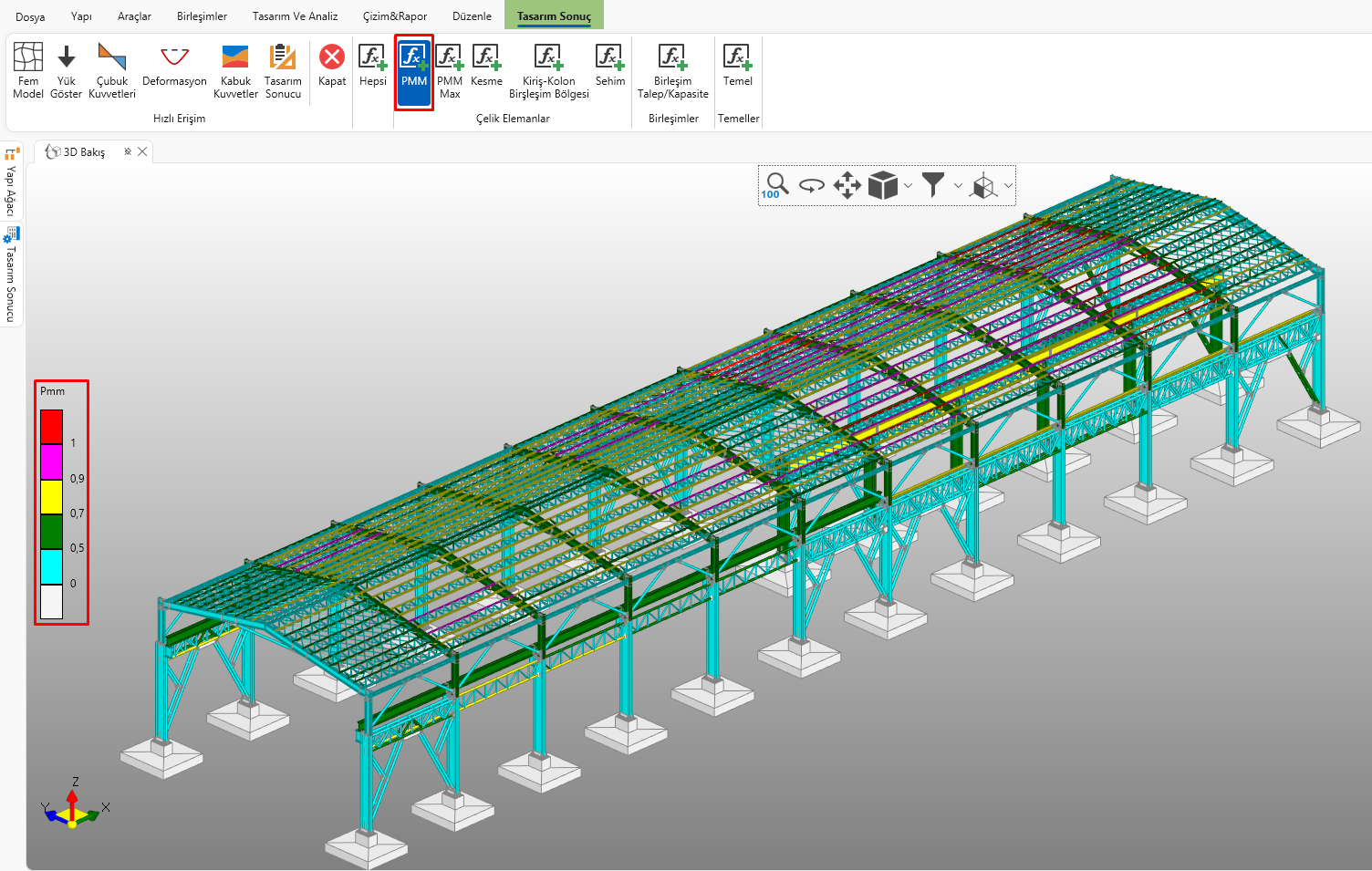Open the Tasarım Sonucu side panel
Screen dimensions: 1372x871
click(x=11, y=275)
